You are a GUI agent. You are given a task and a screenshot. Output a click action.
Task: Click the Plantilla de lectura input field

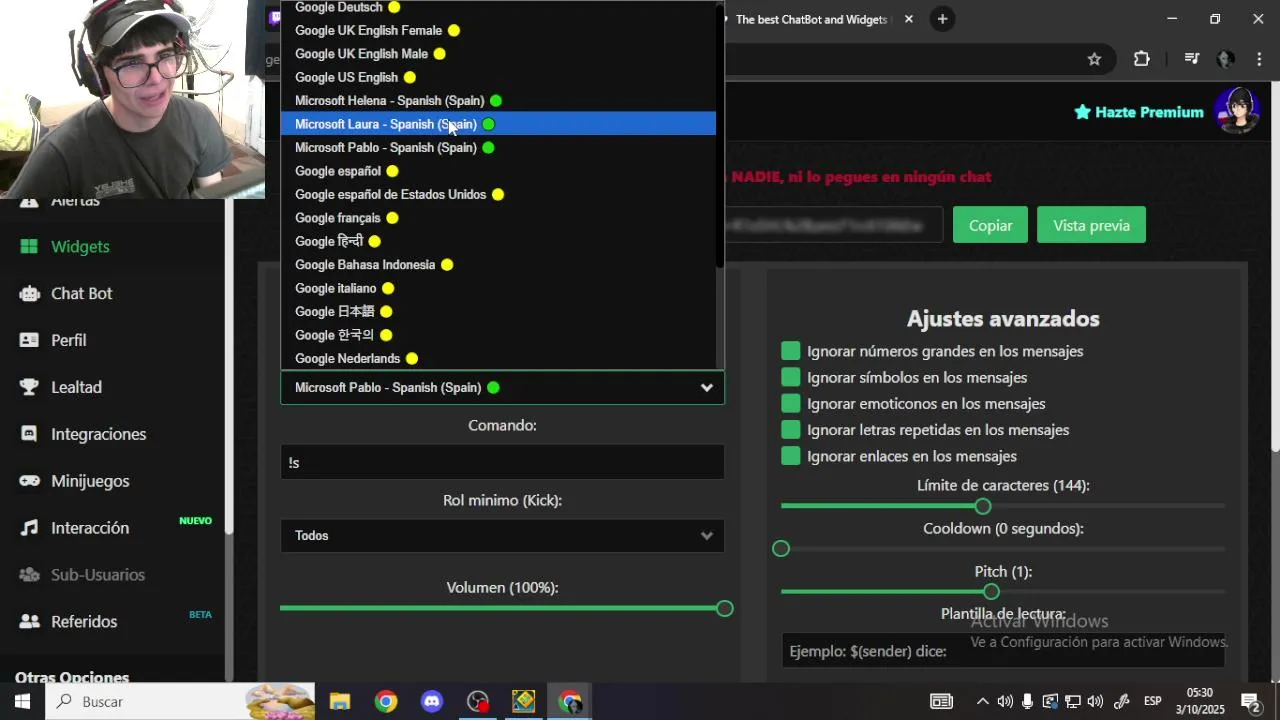(1003, 651)
